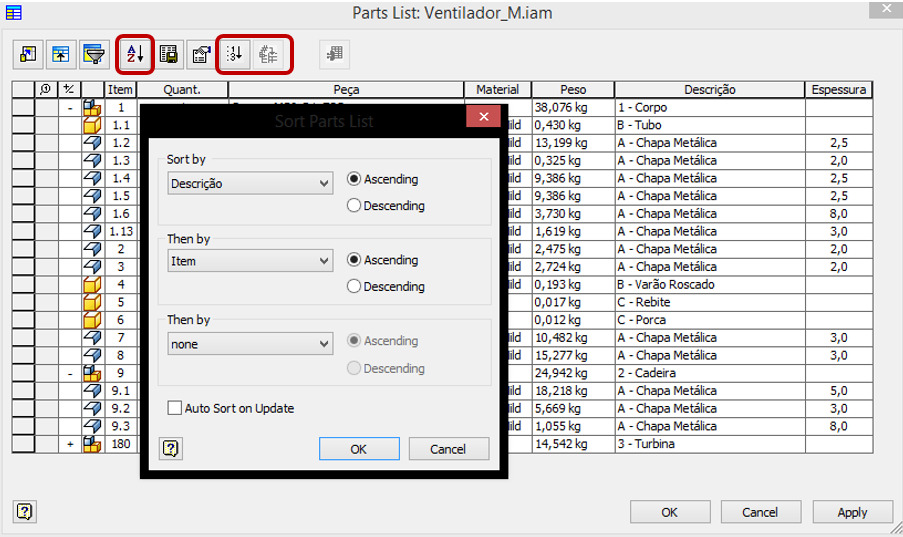The width and height of the screenshot is (903, 537).
Task: Click the part icon for item 5
Action: 92,302
